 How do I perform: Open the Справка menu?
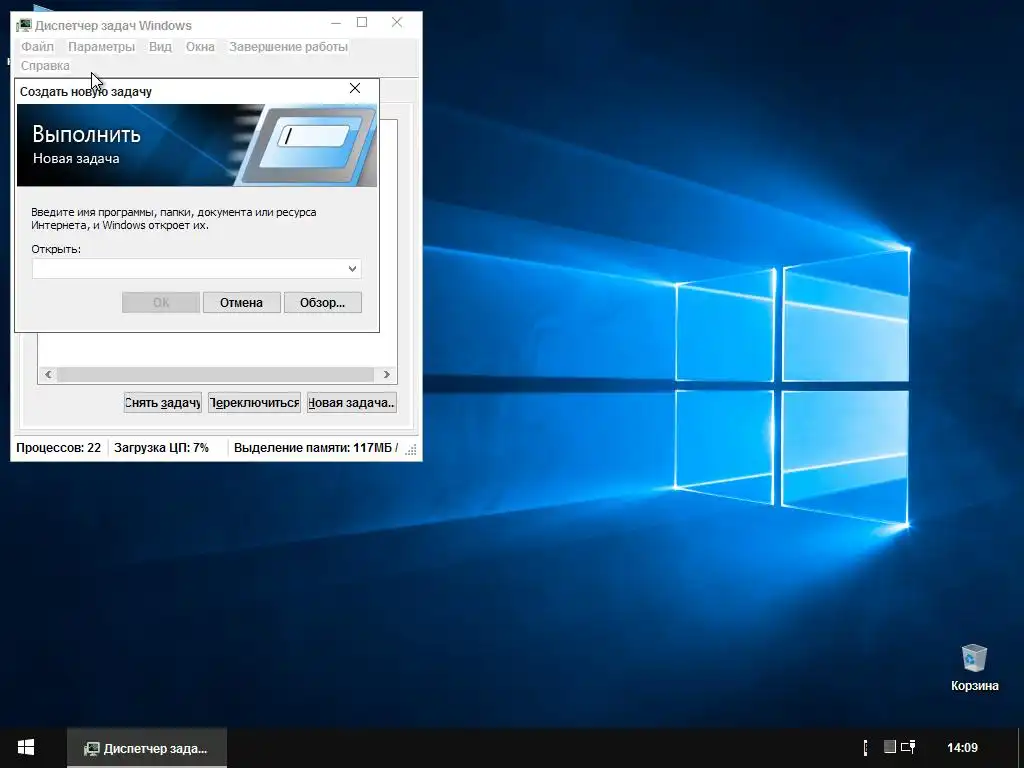(x=45, y=66)
